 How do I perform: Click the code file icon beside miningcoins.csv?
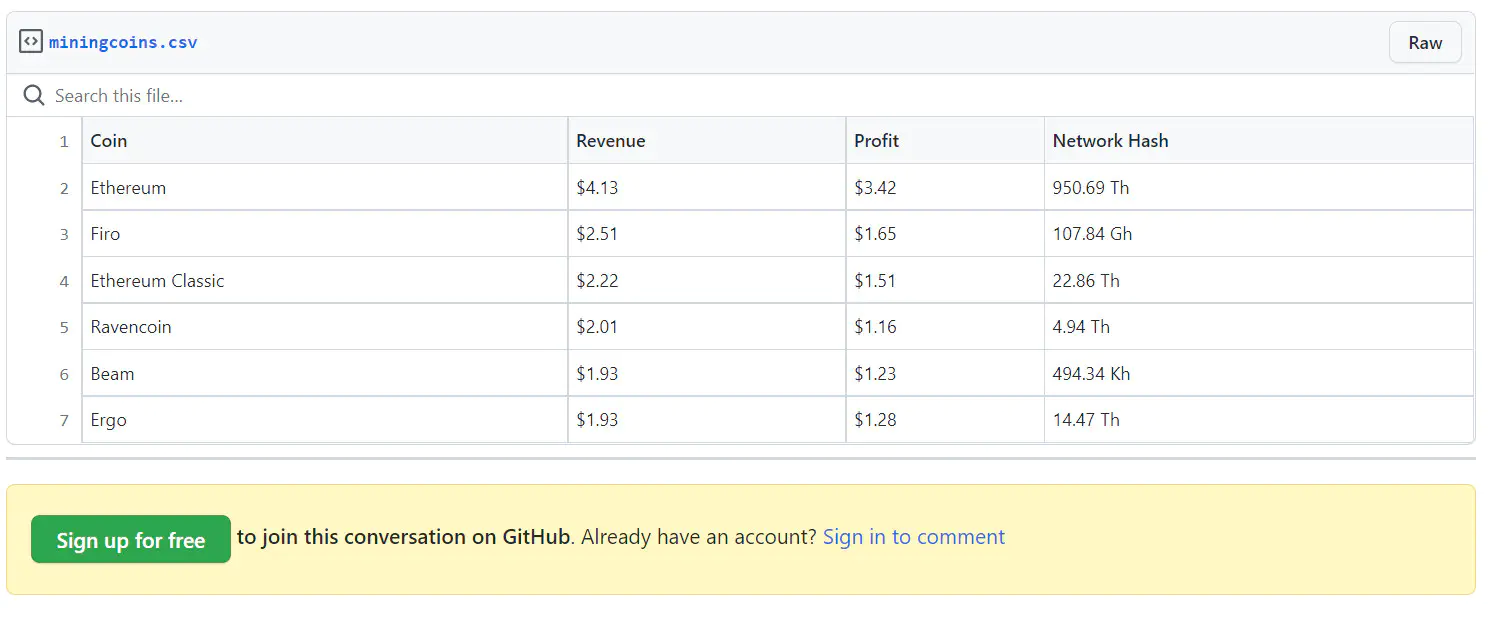click(x=31, y=42)
